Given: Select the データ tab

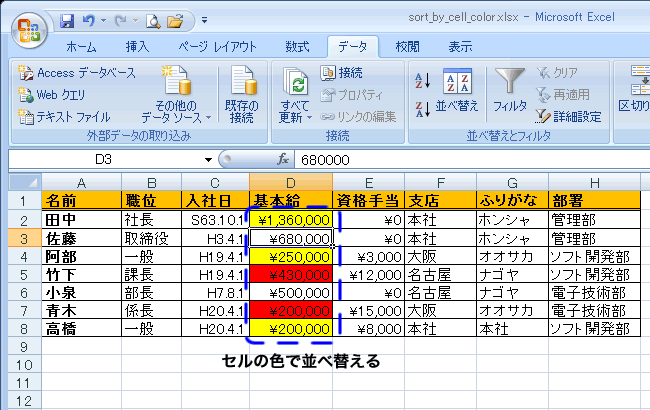Looking at the screenshot, I should 352,47.
